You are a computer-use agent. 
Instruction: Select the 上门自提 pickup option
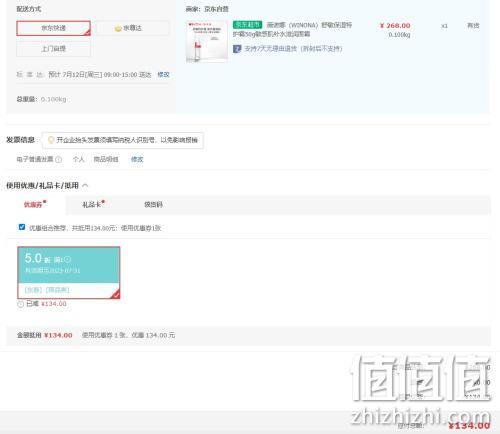(x=53, y=49)
